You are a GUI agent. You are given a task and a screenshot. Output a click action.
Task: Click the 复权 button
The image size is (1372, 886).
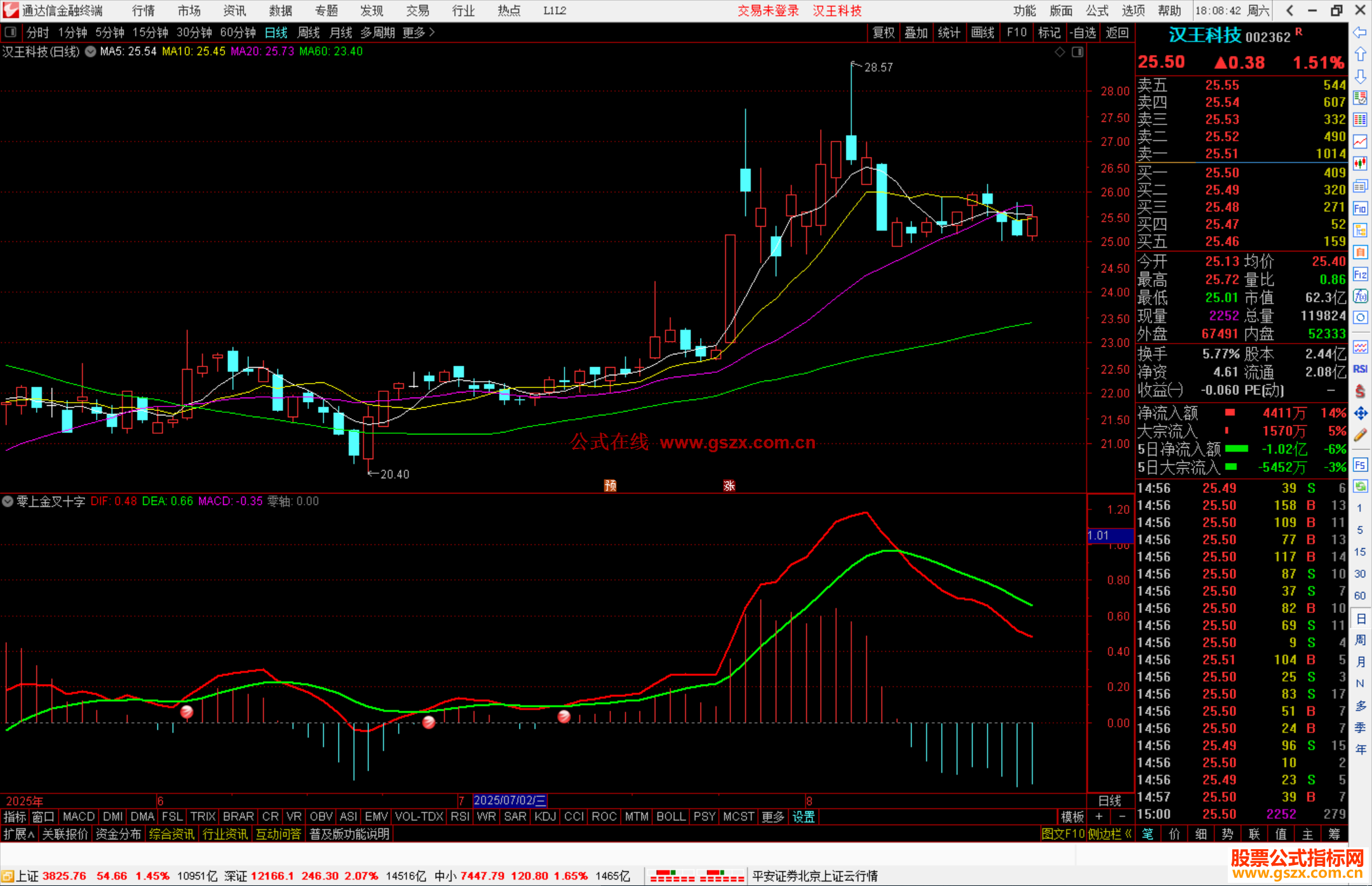coord(884,32)
